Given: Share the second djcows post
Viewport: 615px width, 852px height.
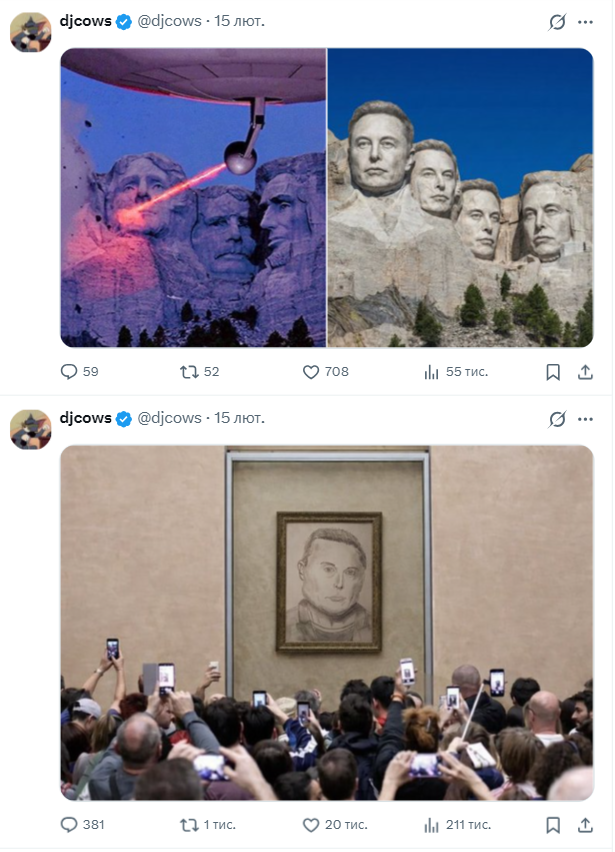Looking at the screenshot, I should pyautogui.click(x=586, y=825).
